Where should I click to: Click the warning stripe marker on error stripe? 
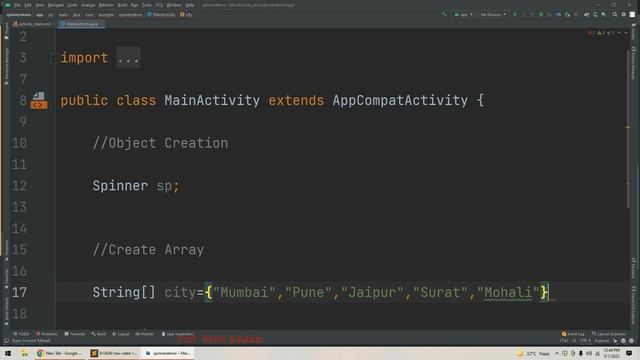tap(628, 127)
